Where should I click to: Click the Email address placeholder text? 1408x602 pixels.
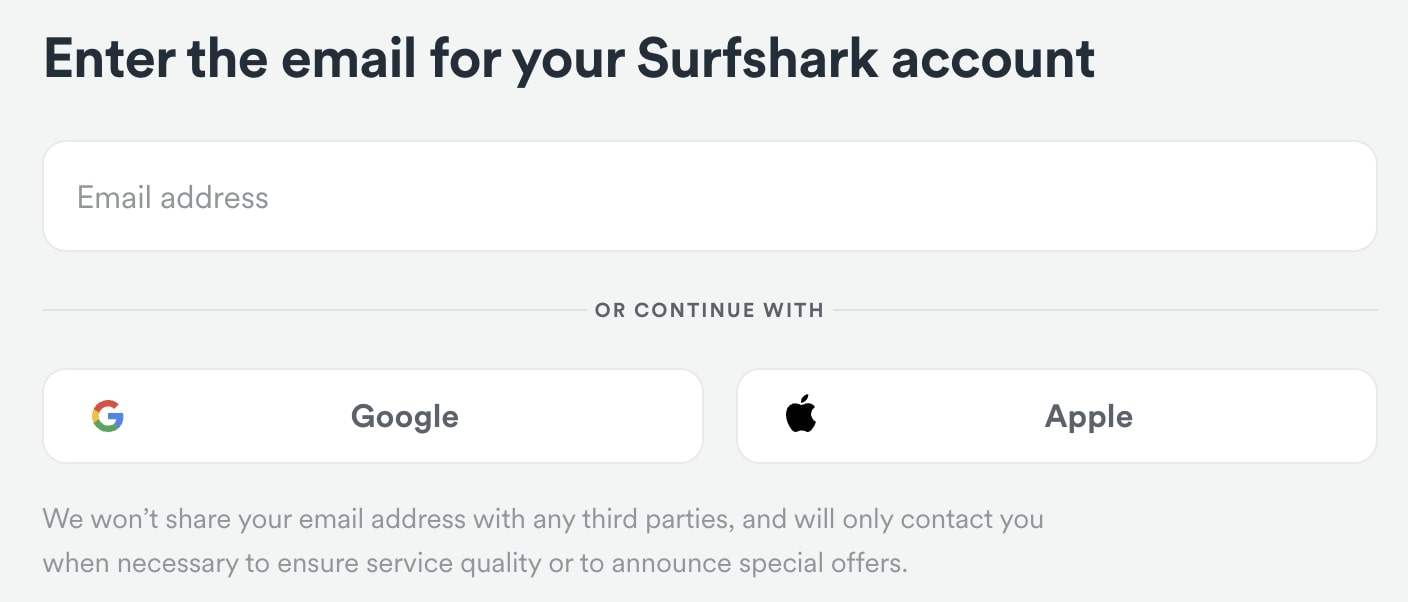pos(172,197)
